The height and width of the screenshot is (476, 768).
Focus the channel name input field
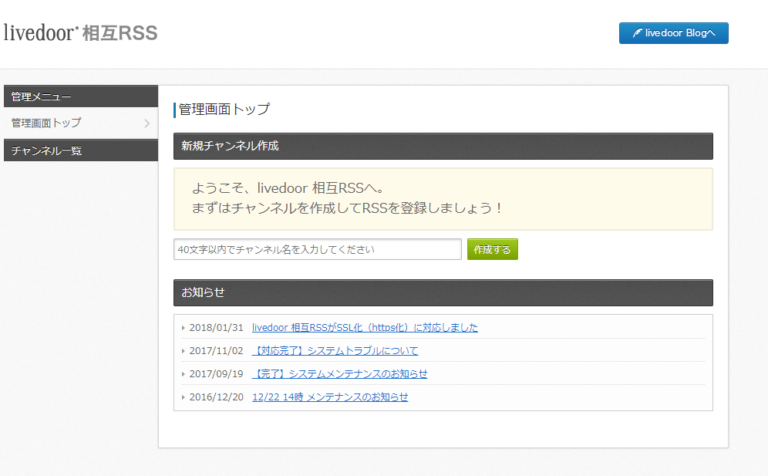(x=317, y=249)
